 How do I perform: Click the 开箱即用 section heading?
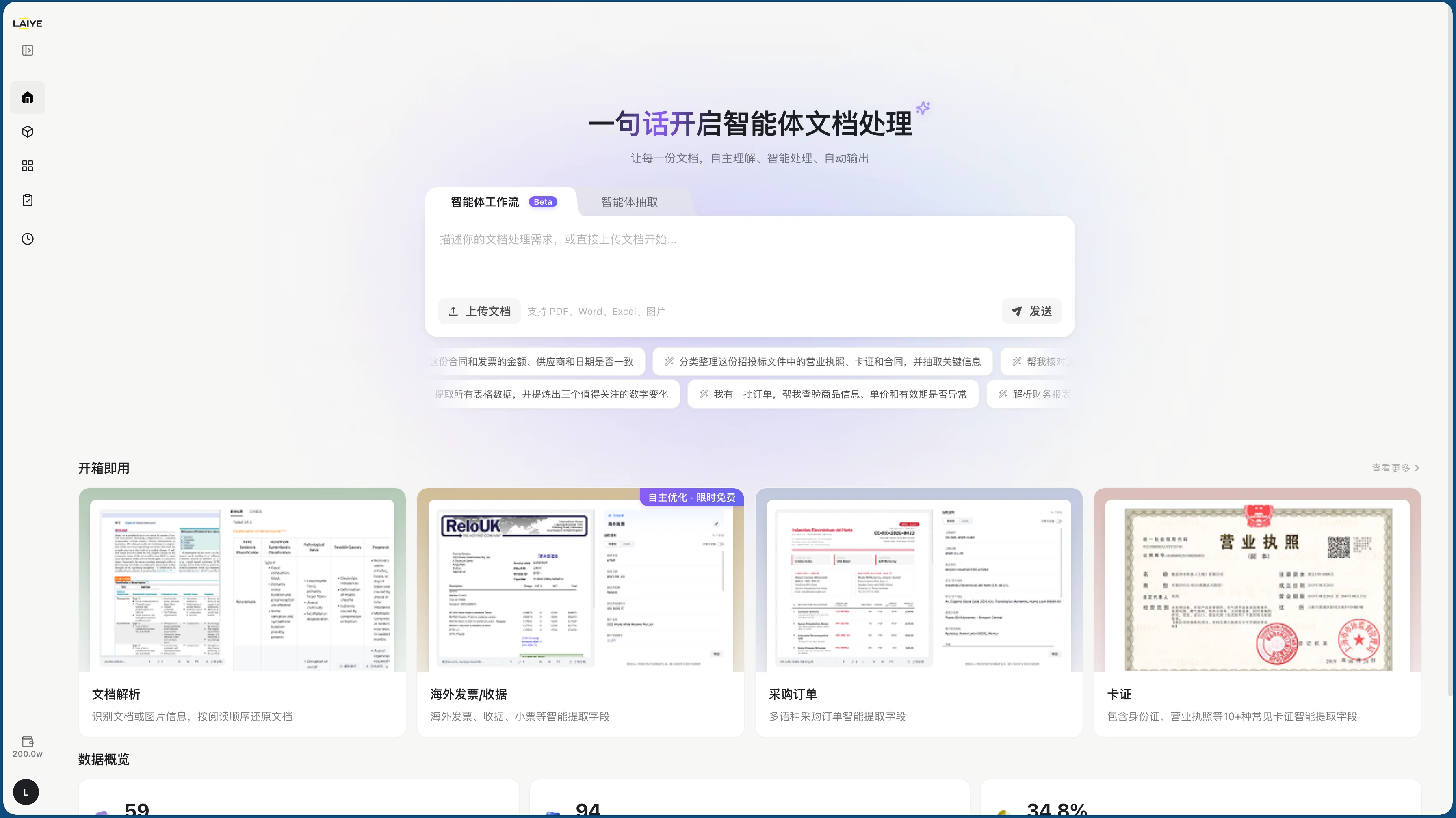[104, 468]
